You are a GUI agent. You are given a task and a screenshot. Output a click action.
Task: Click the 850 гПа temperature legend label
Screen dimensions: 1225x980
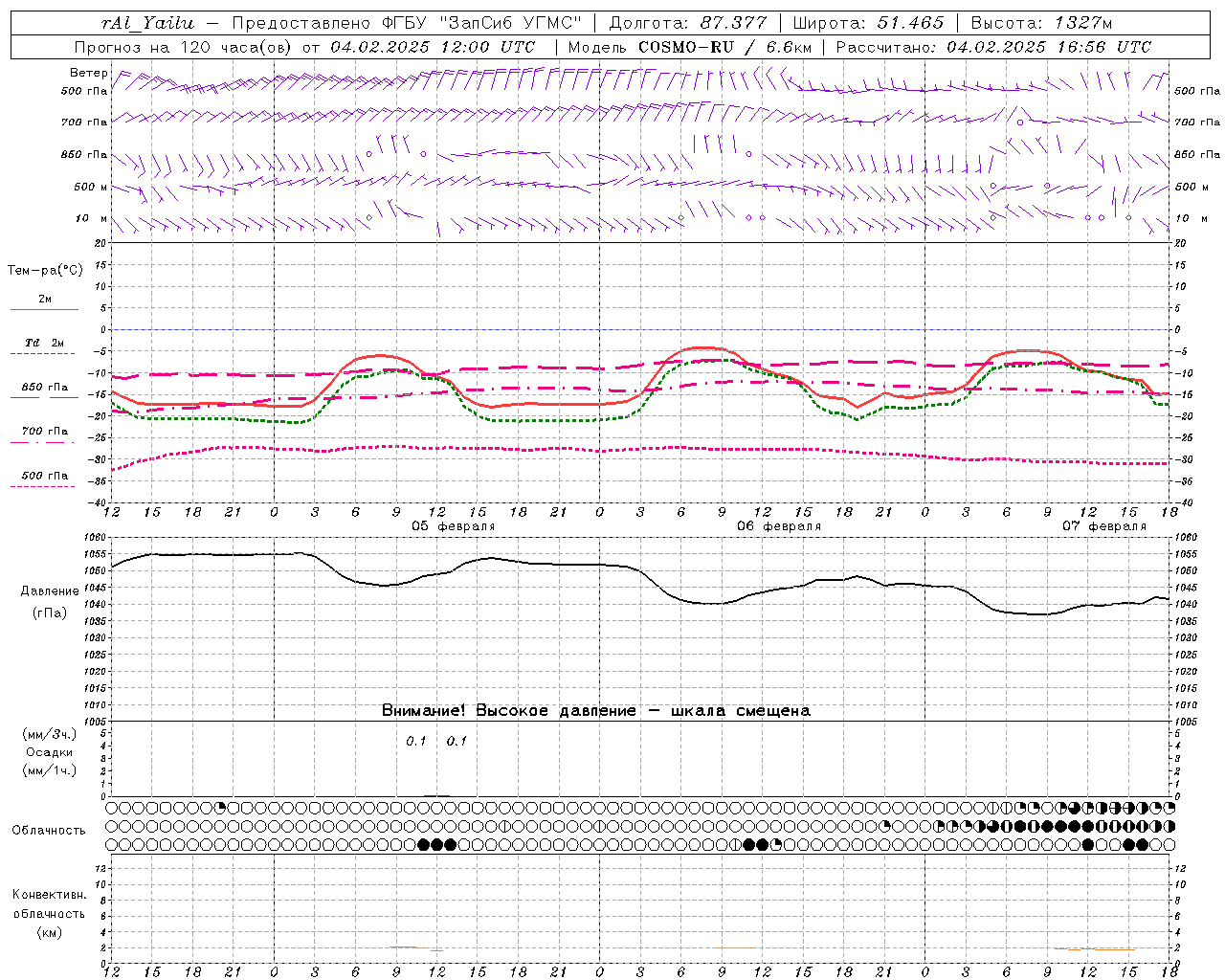(45, 388)
